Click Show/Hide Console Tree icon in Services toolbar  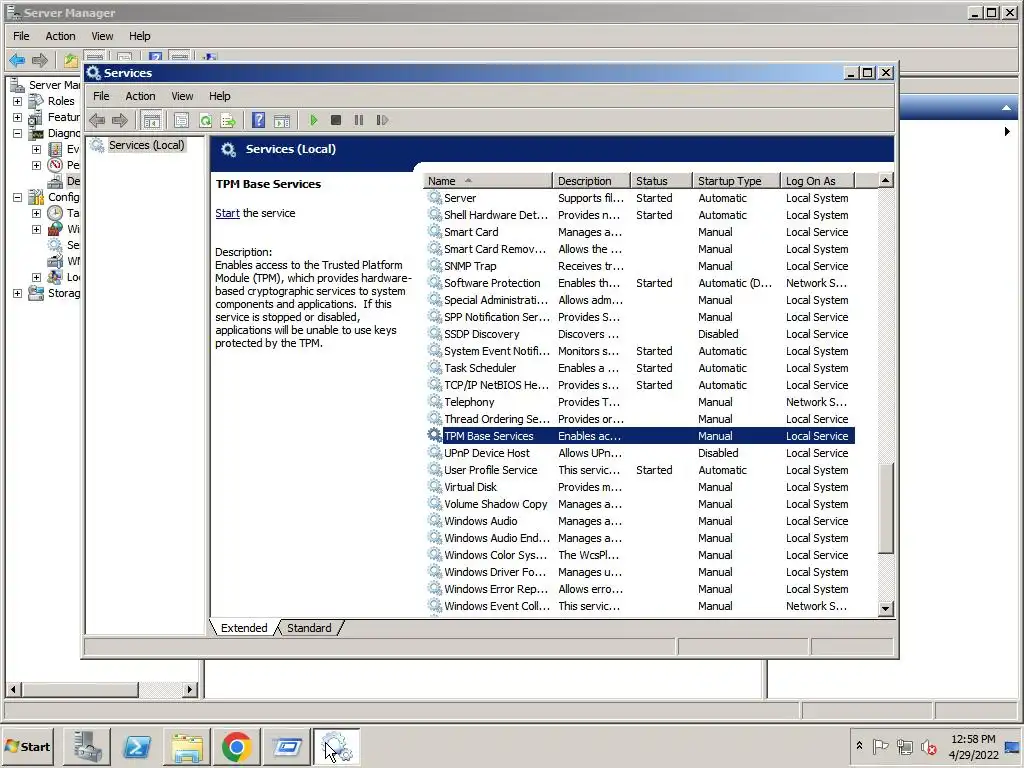coord(151,120)
